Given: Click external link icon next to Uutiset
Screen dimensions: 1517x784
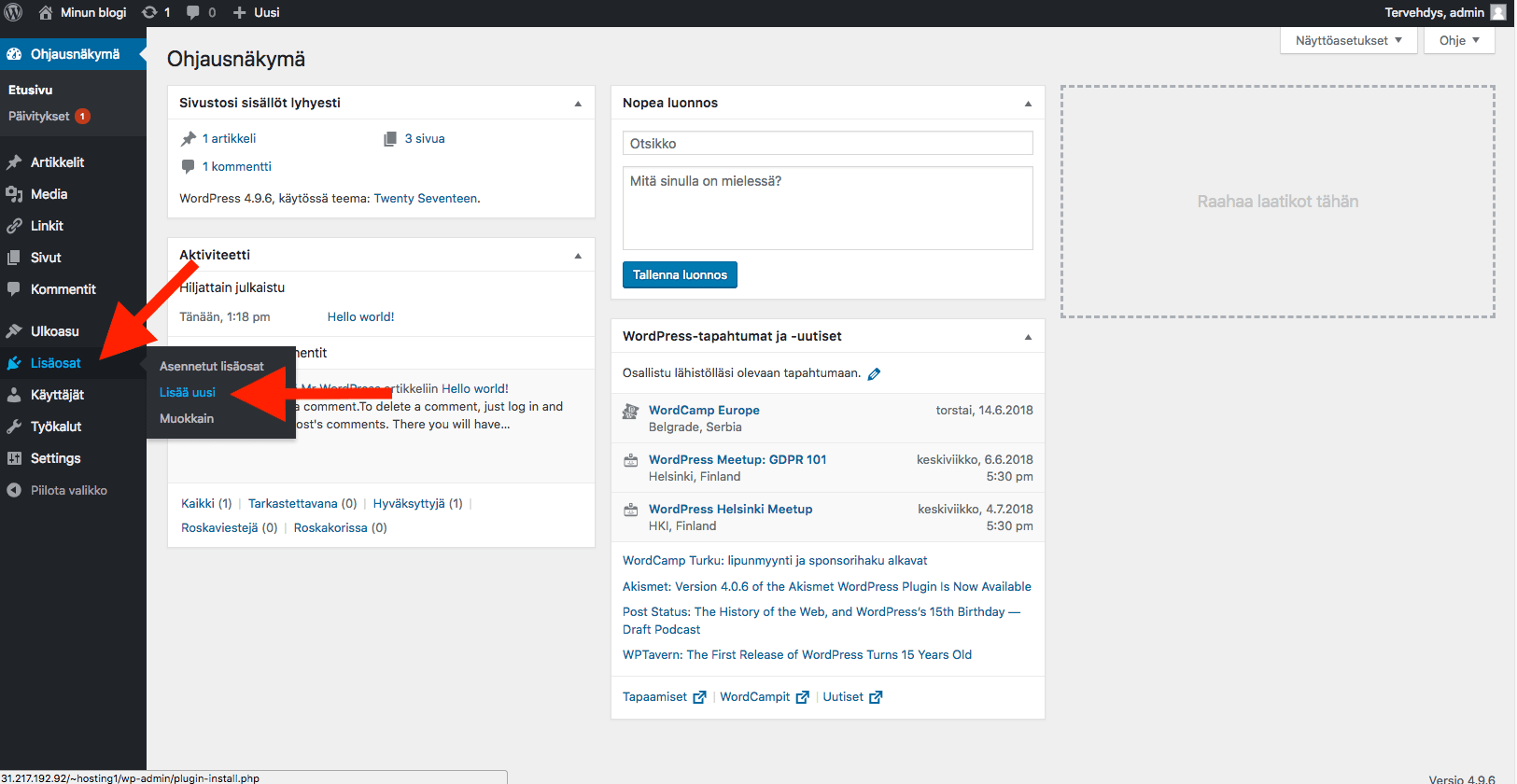Looking at the screenshot, I should tap(876, 697).
